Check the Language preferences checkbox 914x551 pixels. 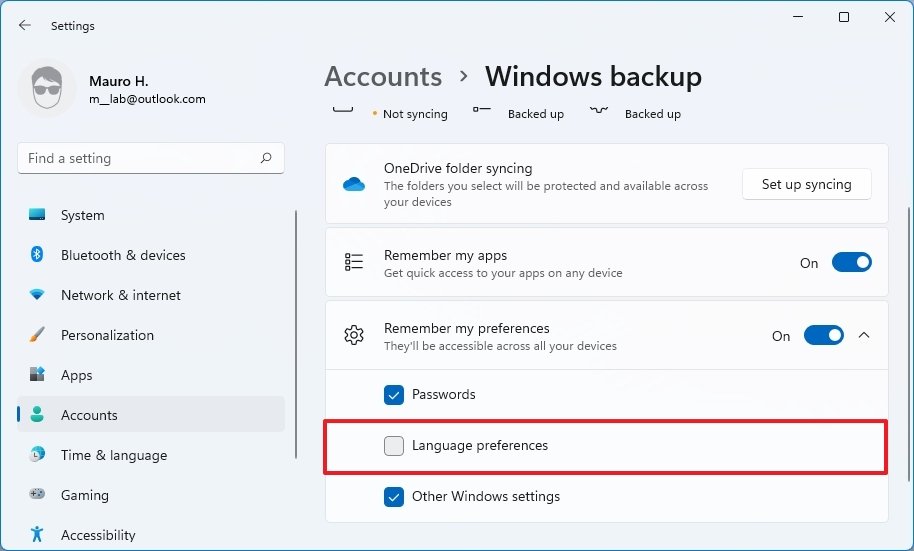pos(394,446)
